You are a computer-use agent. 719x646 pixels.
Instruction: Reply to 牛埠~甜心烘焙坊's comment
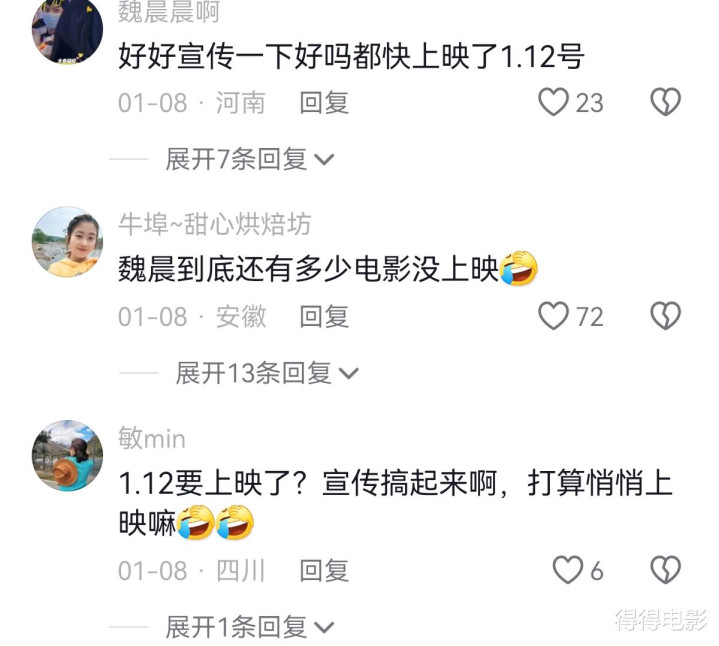click(x=324, y=316)
